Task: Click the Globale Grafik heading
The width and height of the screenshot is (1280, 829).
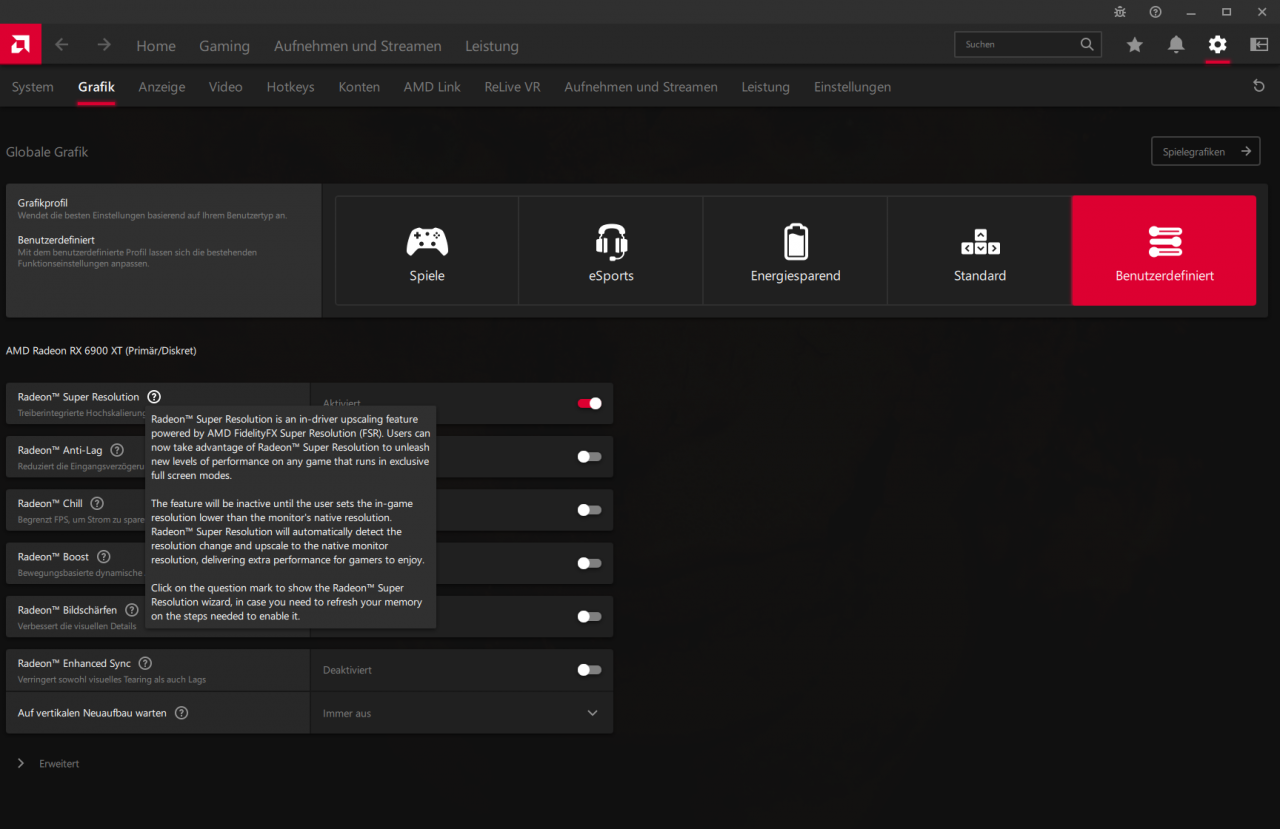Action: (47, 152)
